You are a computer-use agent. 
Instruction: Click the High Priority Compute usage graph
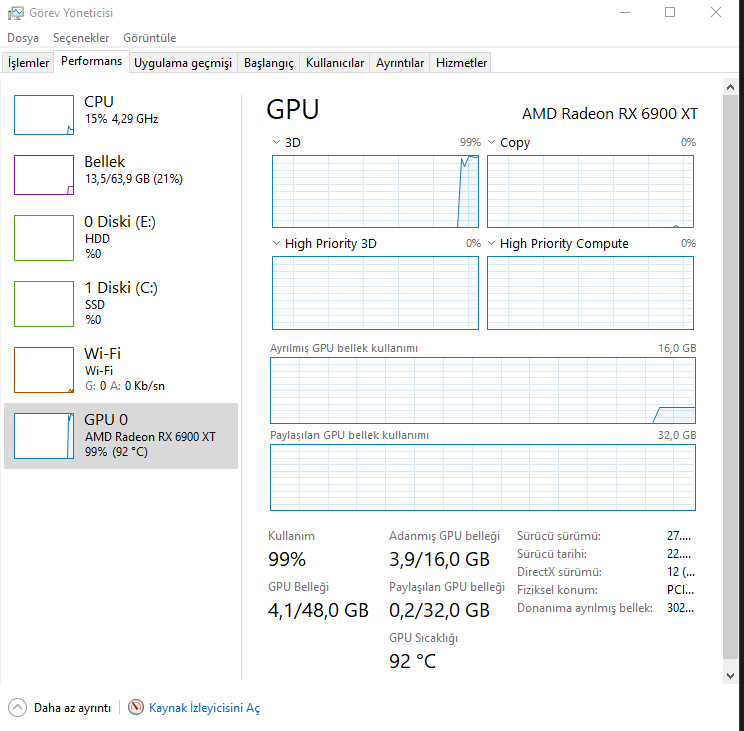tap(590, 293)
